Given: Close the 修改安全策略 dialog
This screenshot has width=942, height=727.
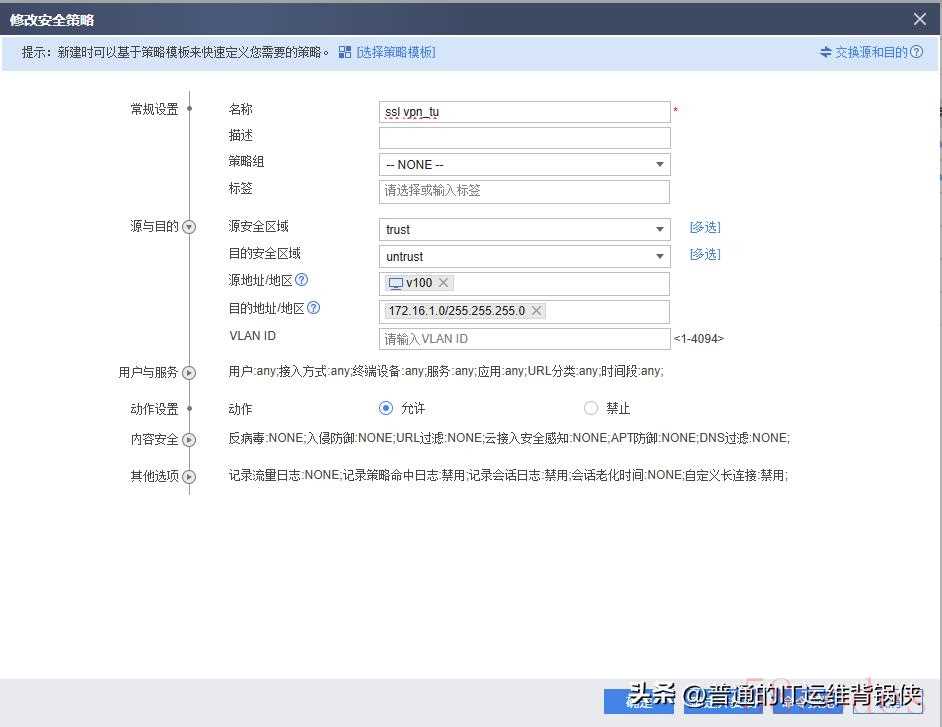Looking at the screenshot, I should [x=920, y=19].
